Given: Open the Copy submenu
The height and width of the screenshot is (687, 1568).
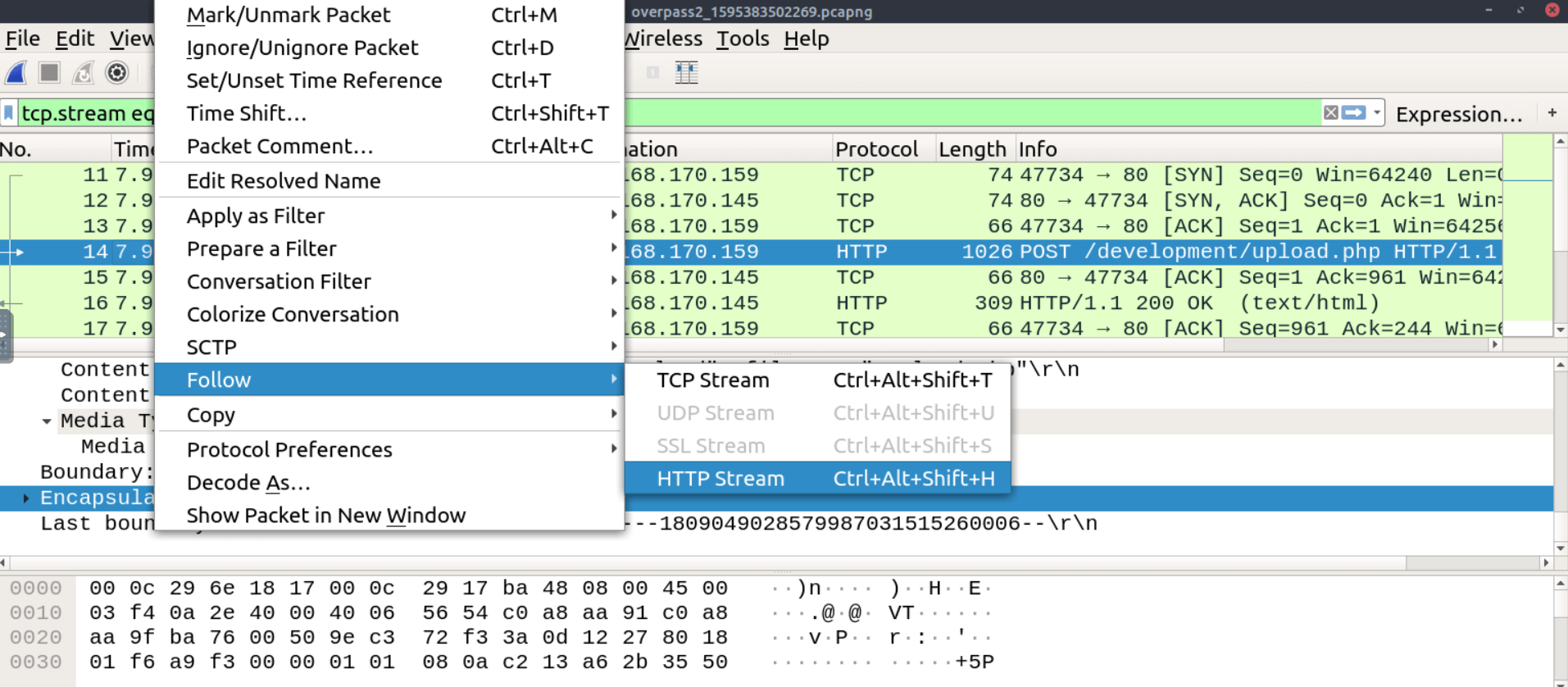Looking at the screenshot, I should 211,415.
